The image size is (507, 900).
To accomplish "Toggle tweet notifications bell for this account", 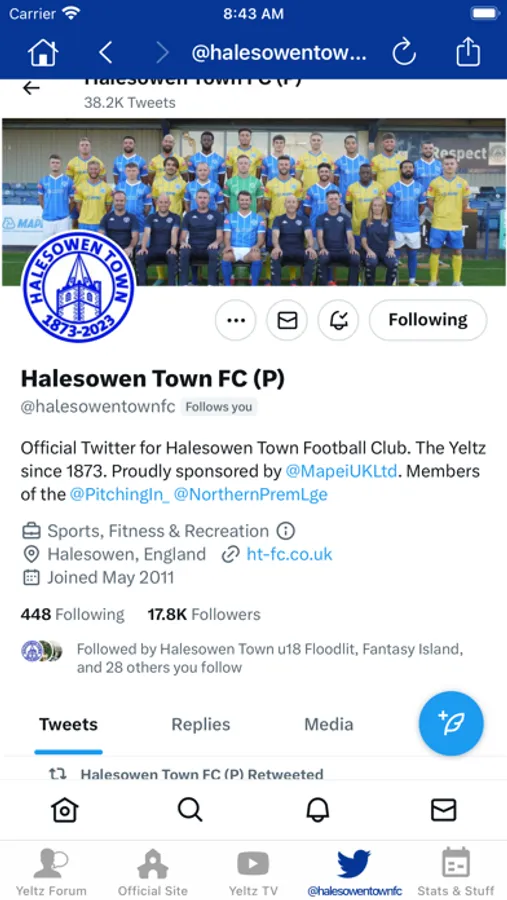I will [x=338, y=320].
